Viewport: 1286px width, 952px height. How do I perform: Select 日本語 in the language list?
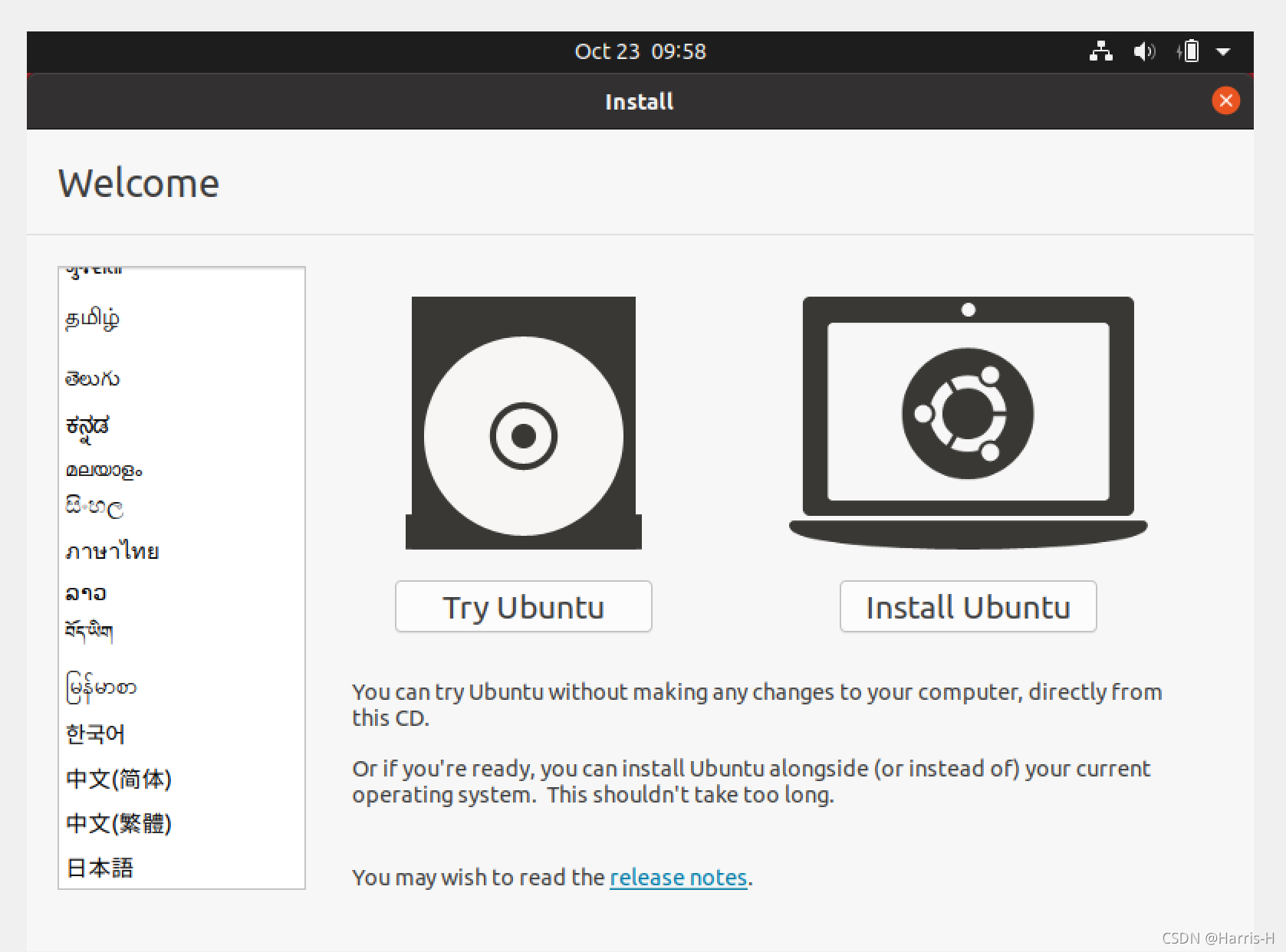pos(182,868)
